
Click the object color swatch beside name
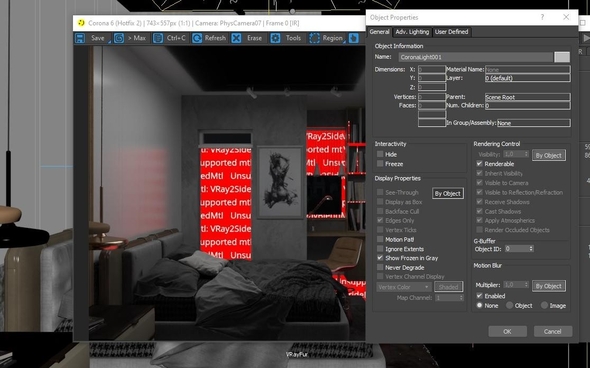click(562, 57)
